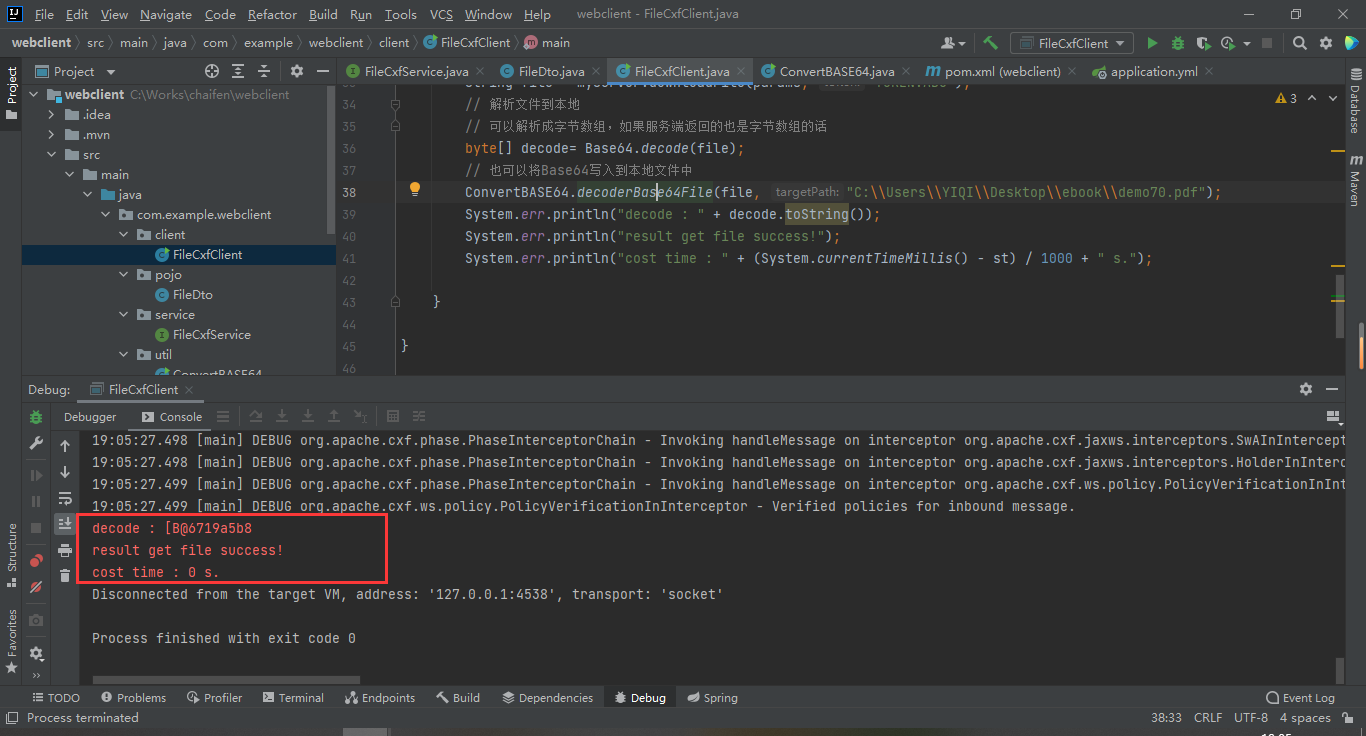Click the intention light bulb on line 38
Viewport: 1366px width, 736px height.
pyautogui.click(x=415, y=189)
